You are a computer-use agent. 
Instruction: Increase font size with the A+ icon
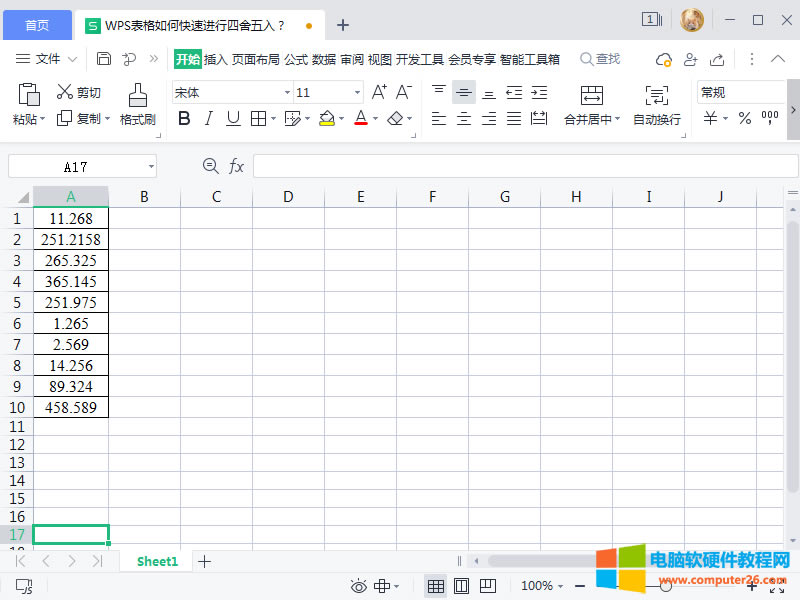click(379, 92)
